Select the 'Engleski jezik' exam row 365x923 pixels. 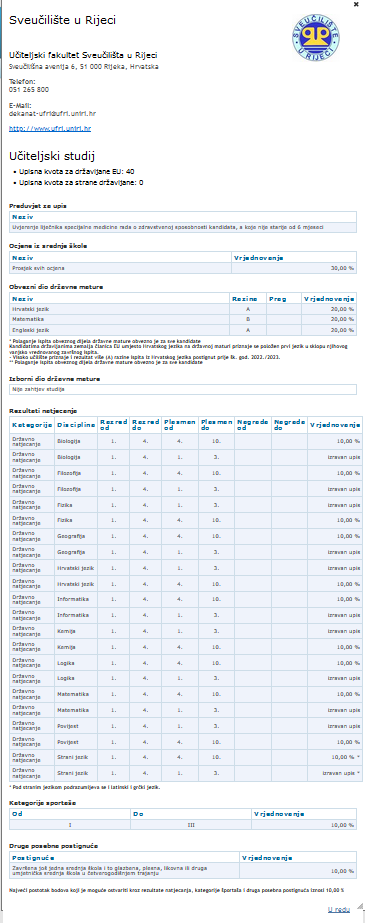[x=183, y=330]
